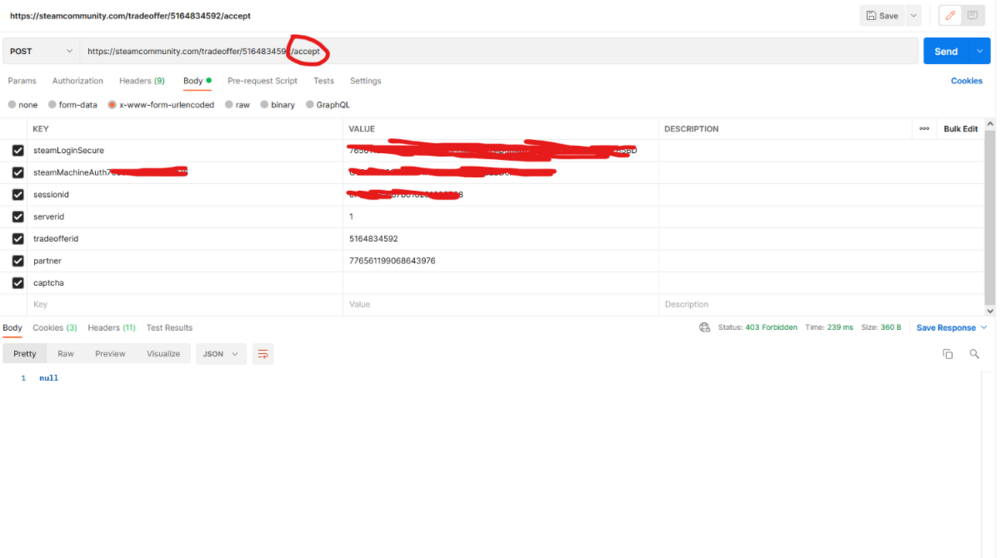This screenshot has height=558, width=1000.
Task: Click the request title URL at top
Action: pos(130,16)
